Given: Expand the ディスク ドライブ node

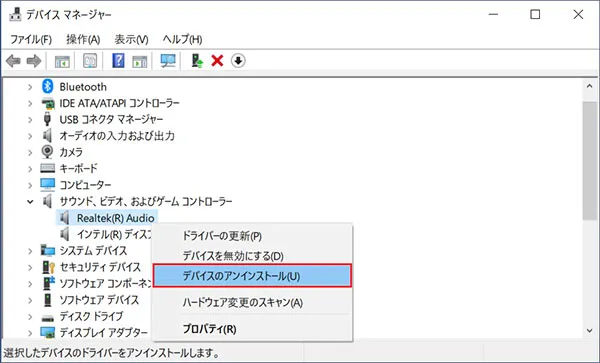Looking at the screenshot, I should [x=30, y=317].
